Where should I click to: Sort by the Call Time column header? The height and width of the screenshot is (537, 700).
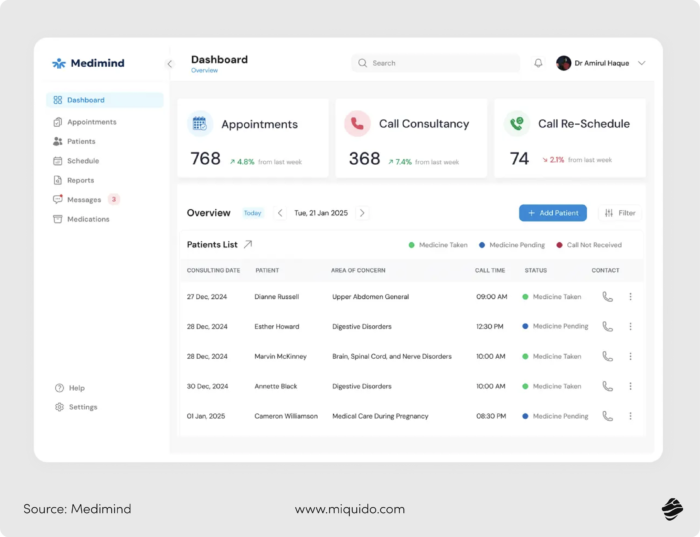point(490,271)
